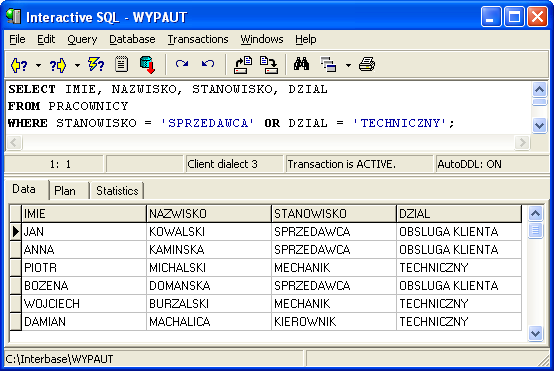Click the binoculars Find icon
The width and height of the screenshot is (554, 371).
(301, 64)
